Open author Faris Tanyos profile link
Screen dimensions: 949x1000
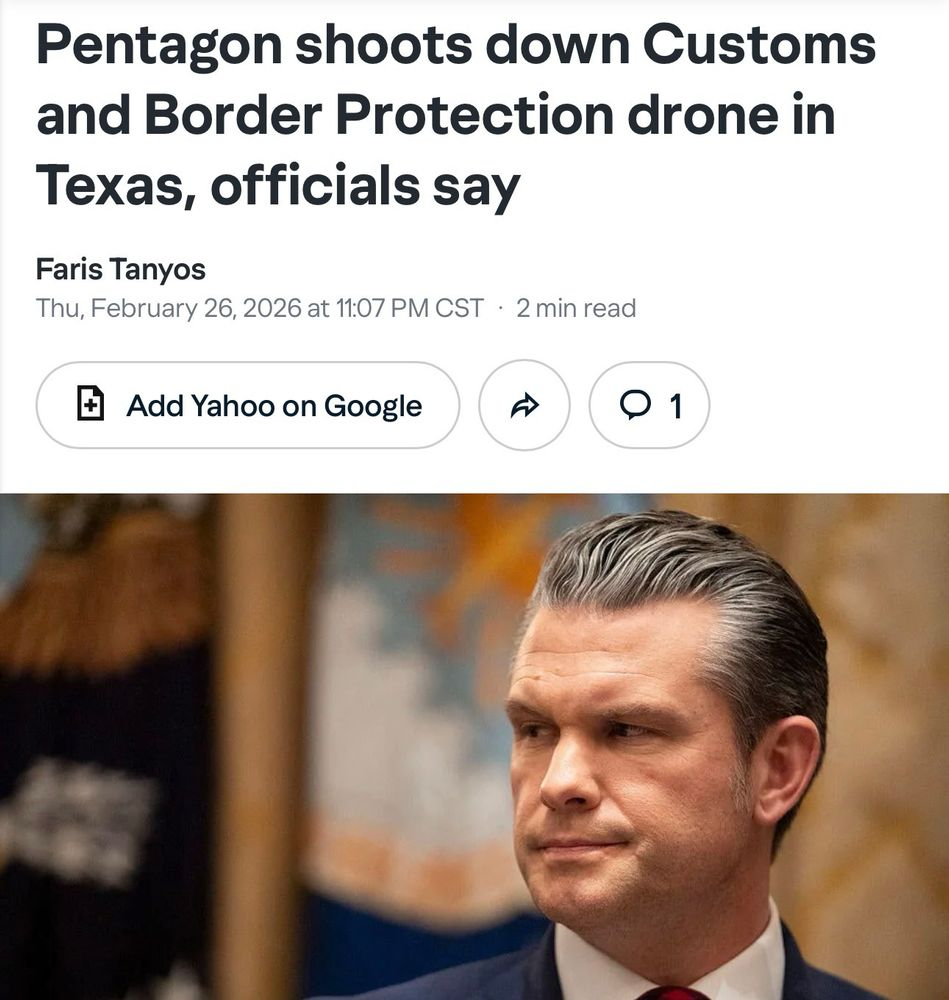click(121, 268)
